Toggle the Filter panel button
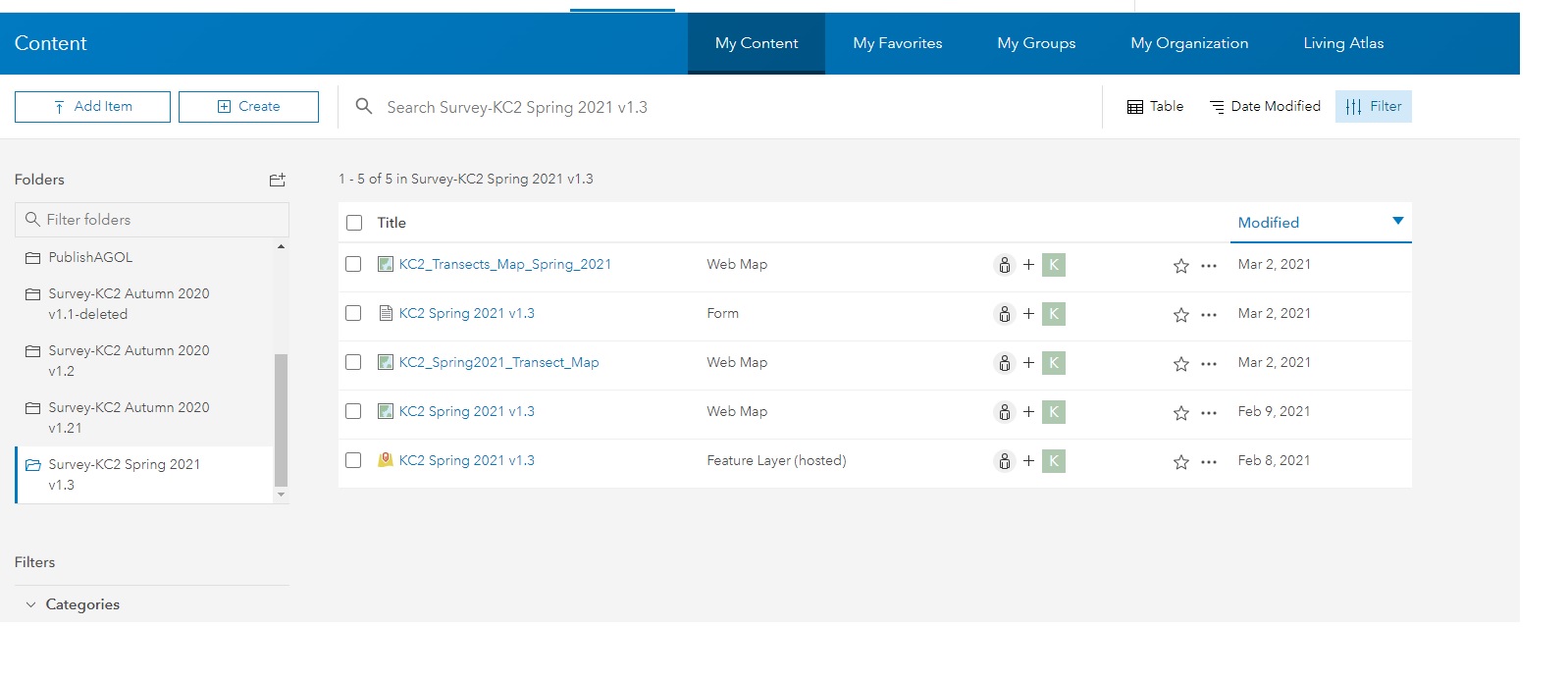Viewport: 1568px width, 679px height. pos(1373,106)
